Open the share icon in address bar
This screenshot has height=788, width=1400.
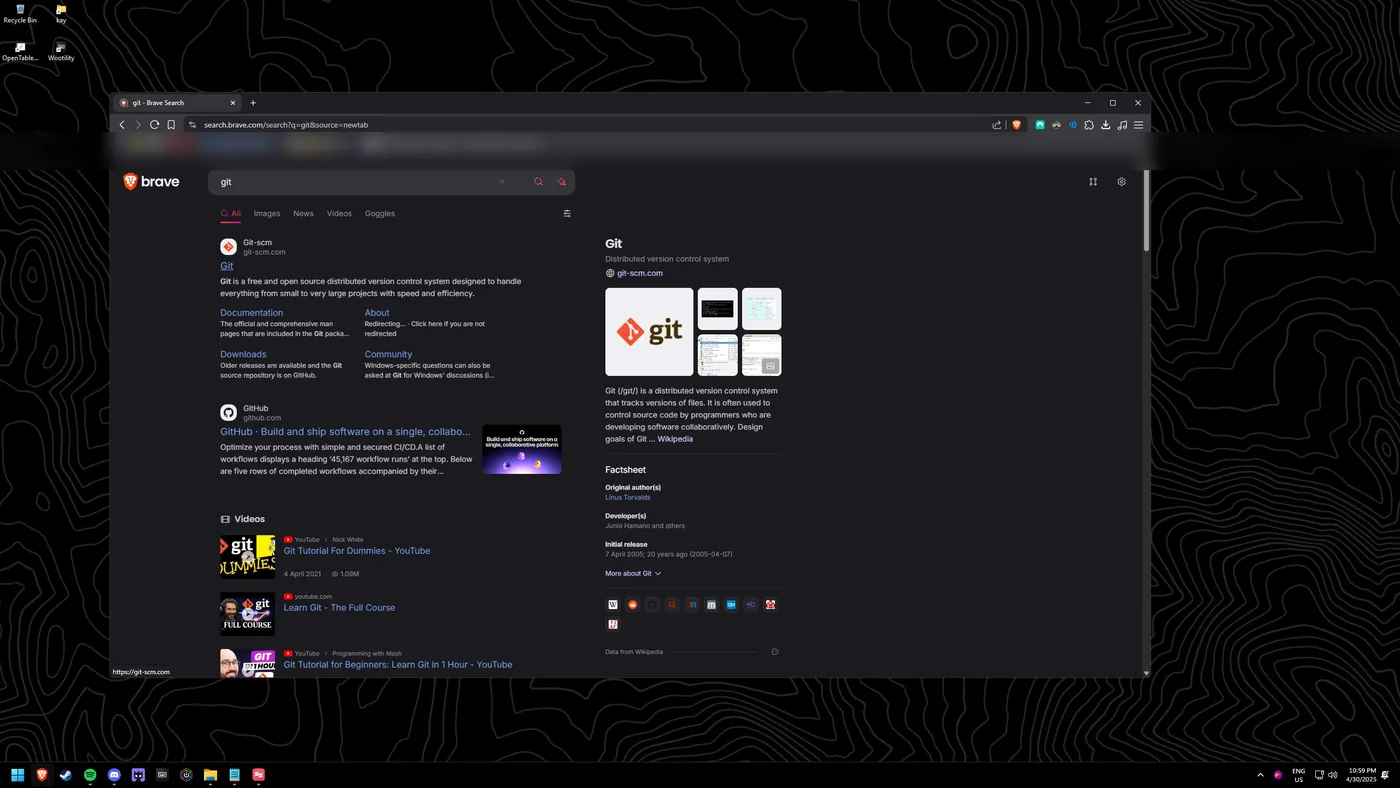coord(997,125)
